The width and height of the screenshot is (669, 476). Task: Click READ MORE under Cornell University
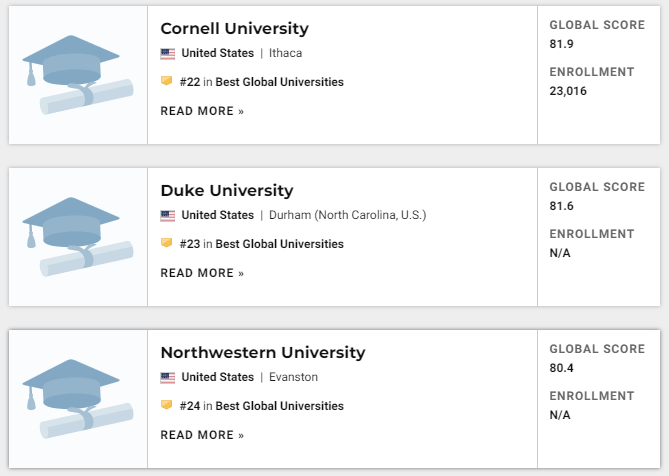(x=202, y=111)
